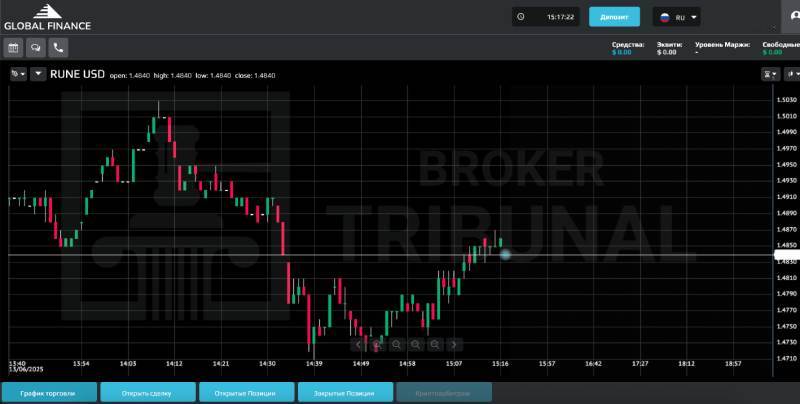The height and width of the screenshot is (404, 800).
Task: Click the 15:17:22 time display
Action: [x=560, y=17]
